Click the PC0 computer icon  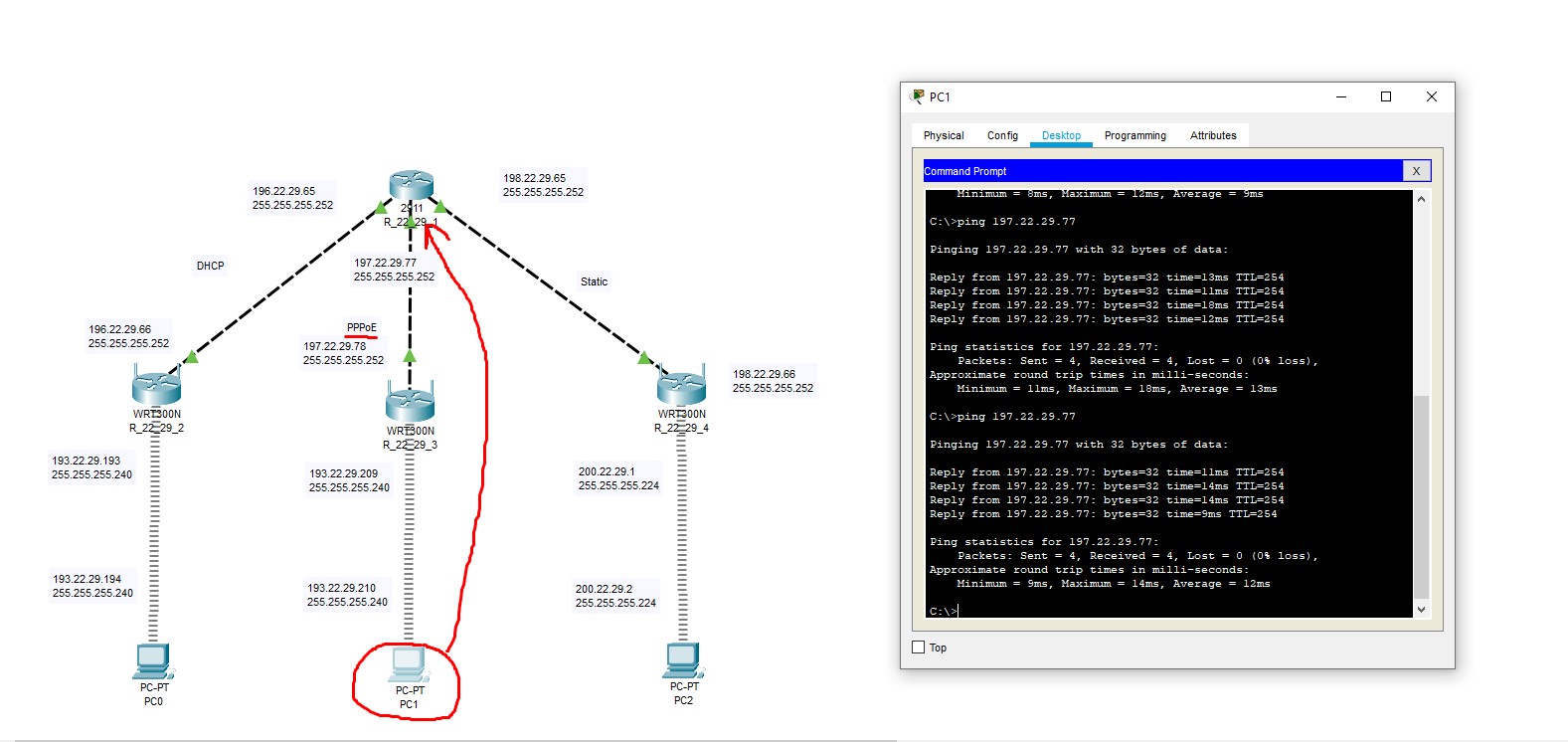(x=153, y=661)
